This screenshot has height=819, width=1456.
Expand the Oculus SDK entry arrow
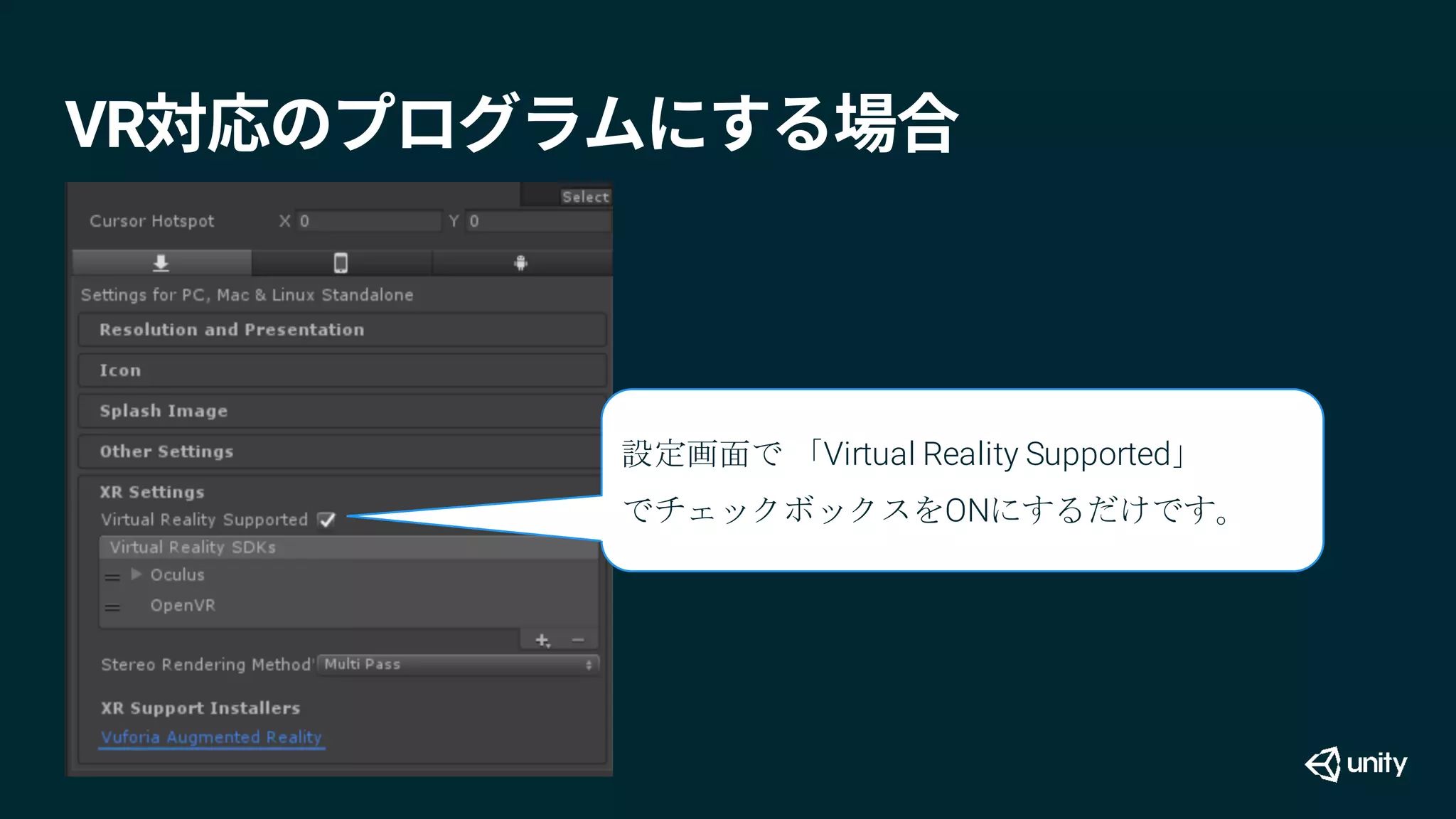click(x=136, y=574)
